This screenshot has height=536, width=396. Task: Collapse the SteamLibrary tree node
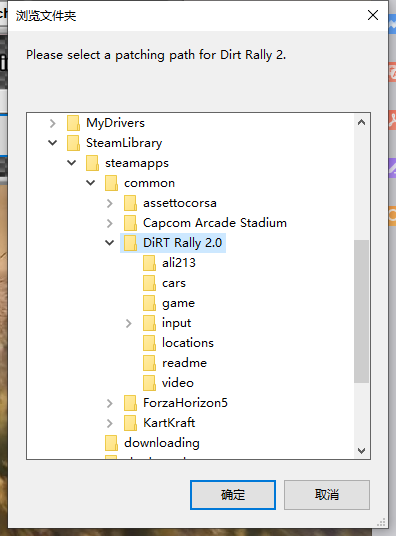point(52,143)
